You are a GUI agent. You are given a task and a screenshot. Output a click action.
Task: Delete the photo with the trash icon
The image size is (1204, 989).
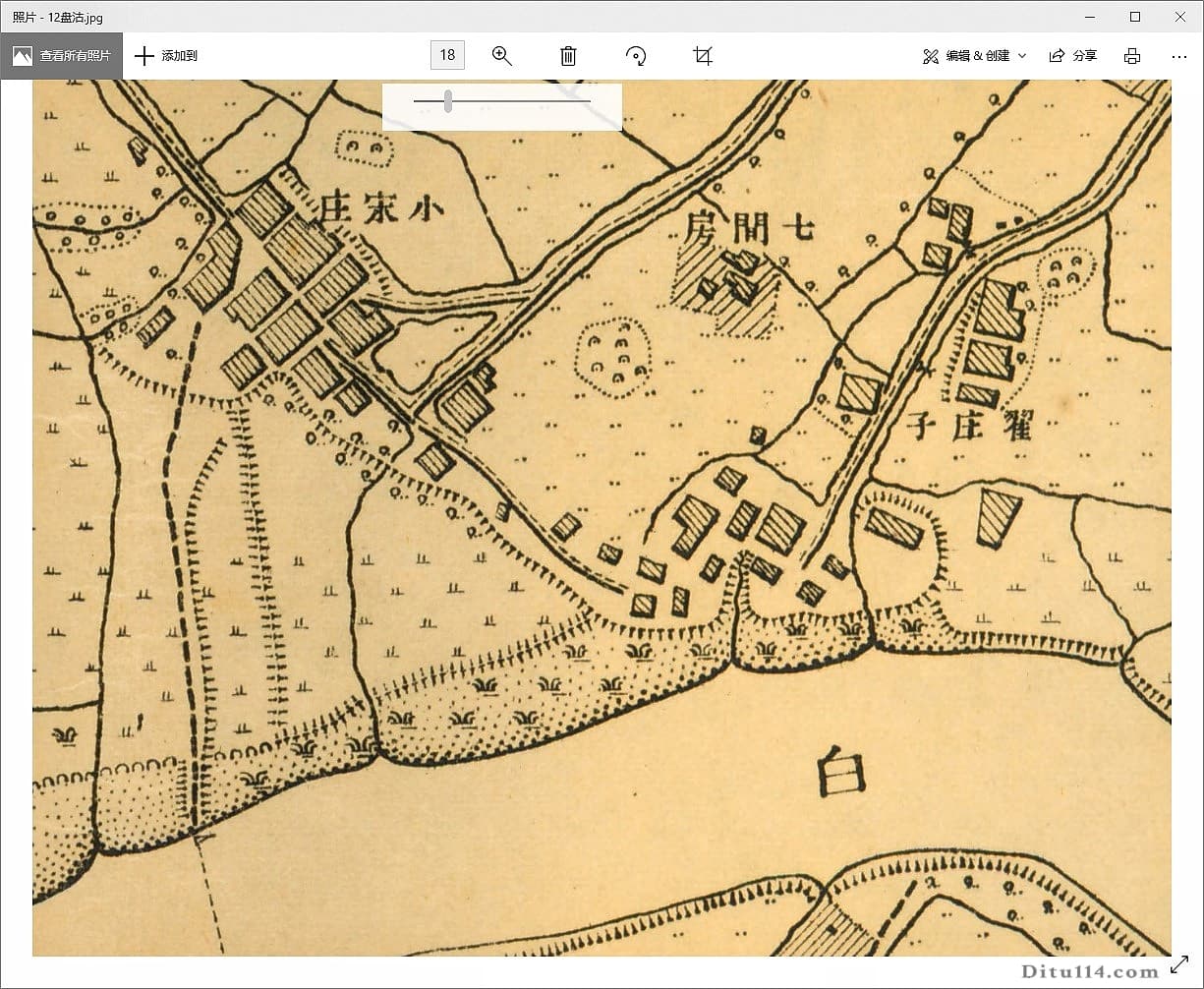(x=569, y=56)
